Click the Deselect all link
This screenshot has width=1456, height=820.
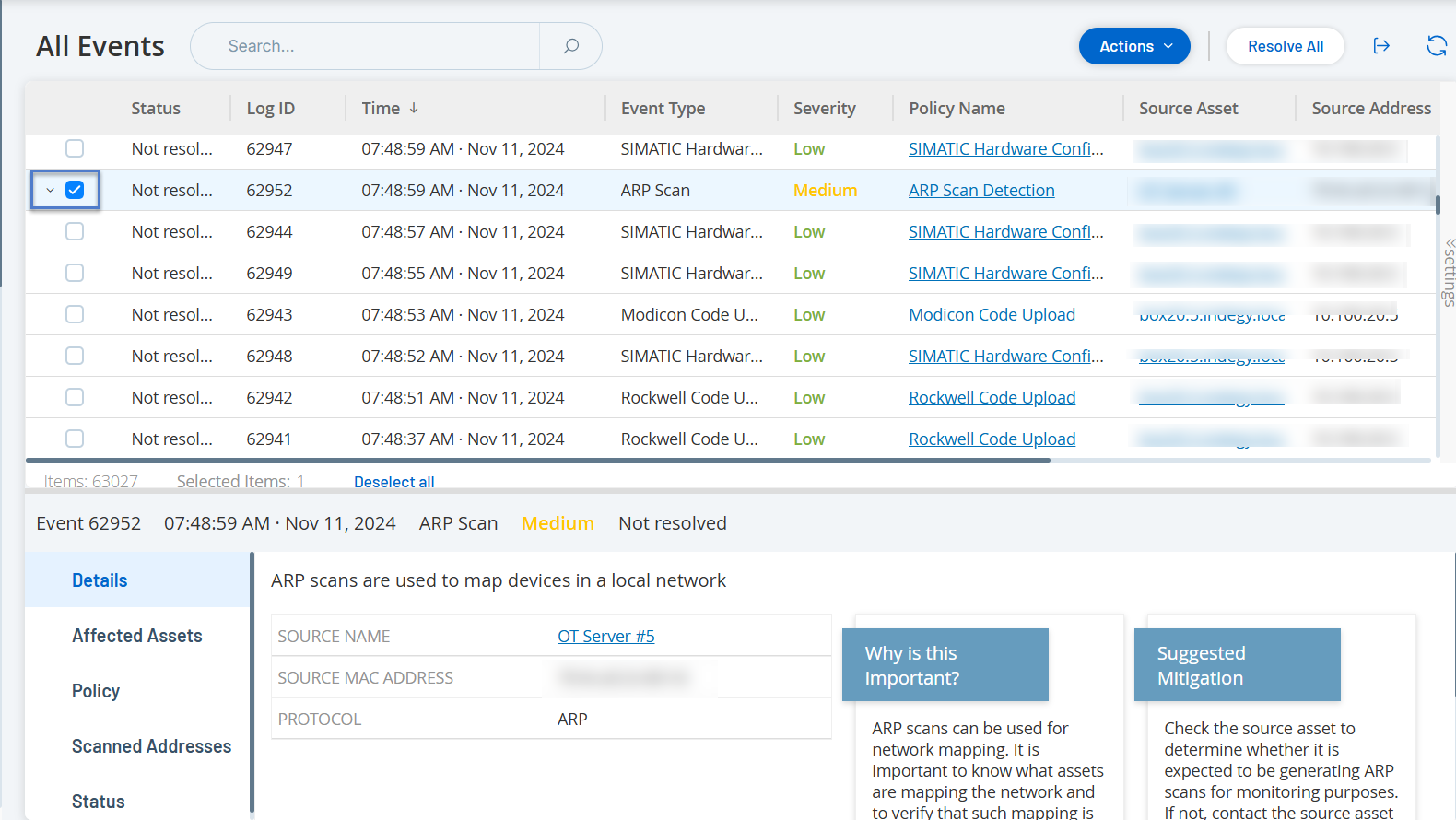point(393,482)
